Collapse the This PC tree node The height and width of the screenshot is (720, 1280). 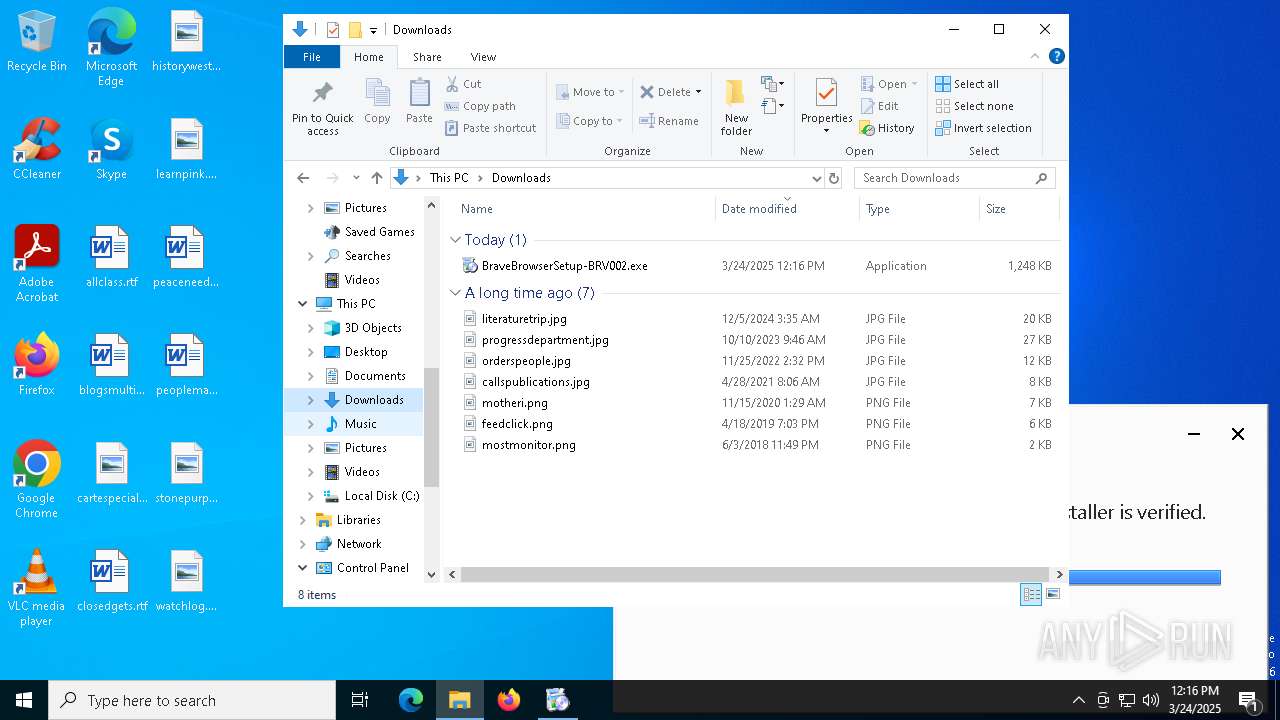coord(303,304)
